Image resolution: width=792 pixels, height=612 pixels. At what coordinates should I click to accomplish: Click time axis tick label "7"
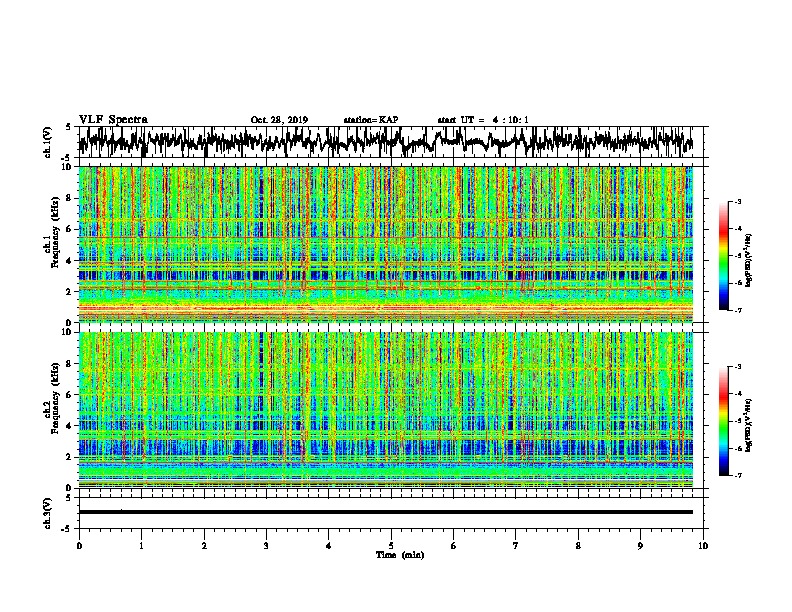click(x=516, y=546)
